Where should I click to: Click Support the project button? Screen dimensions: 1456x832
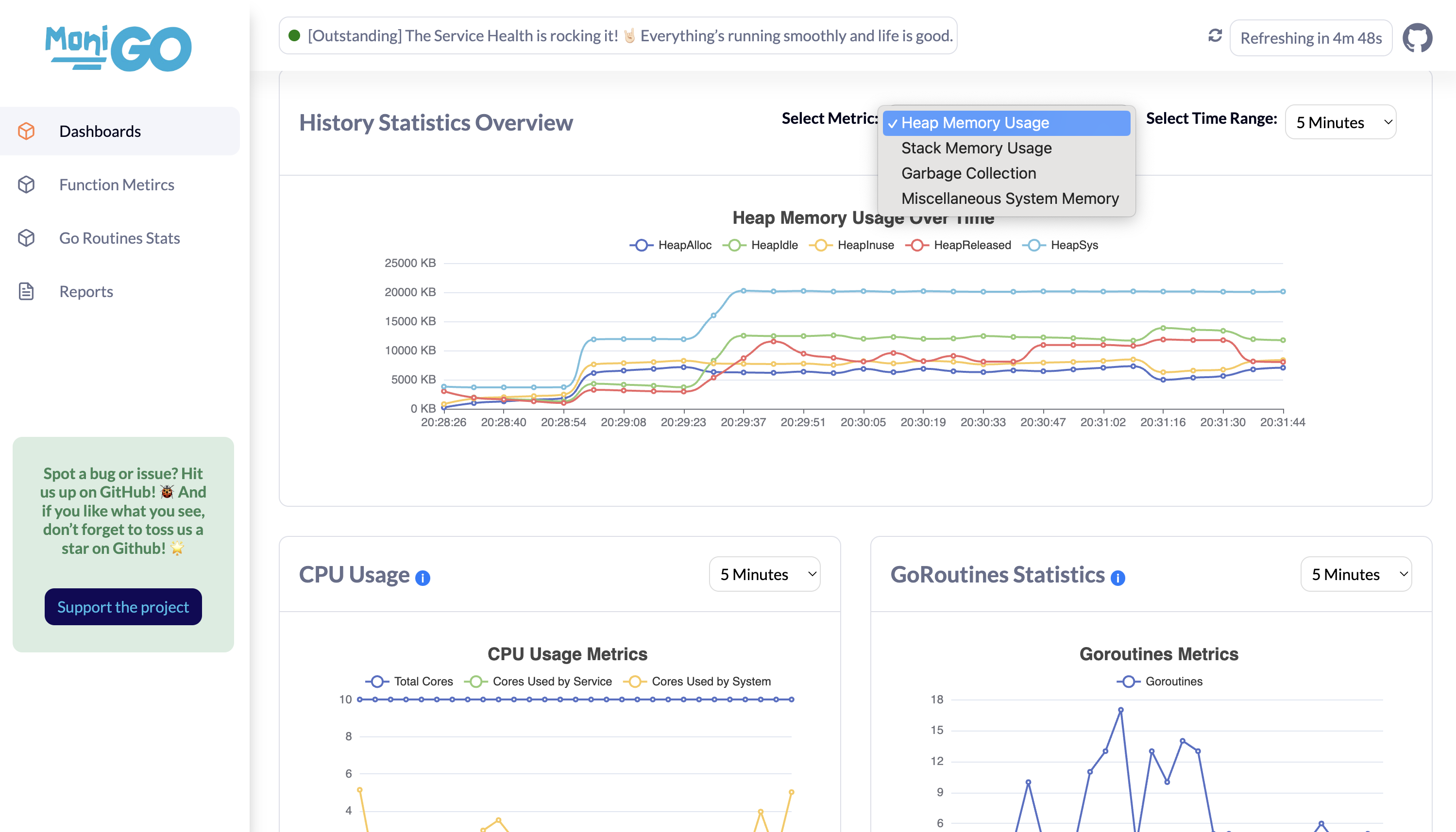123,607
